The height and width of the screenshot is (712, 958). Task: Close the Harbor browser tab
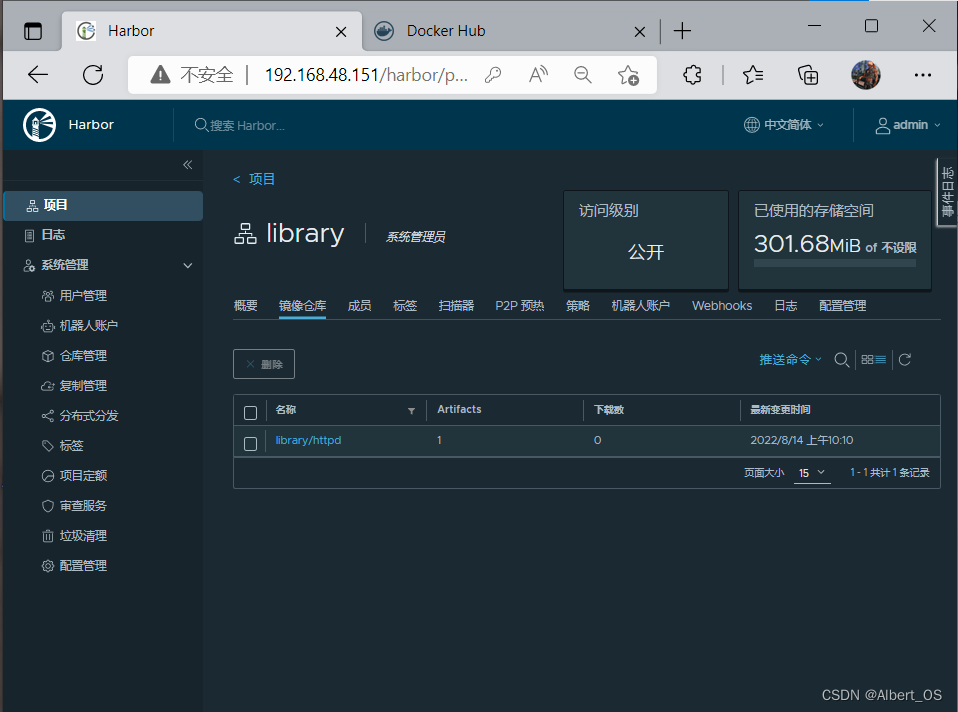341,31
